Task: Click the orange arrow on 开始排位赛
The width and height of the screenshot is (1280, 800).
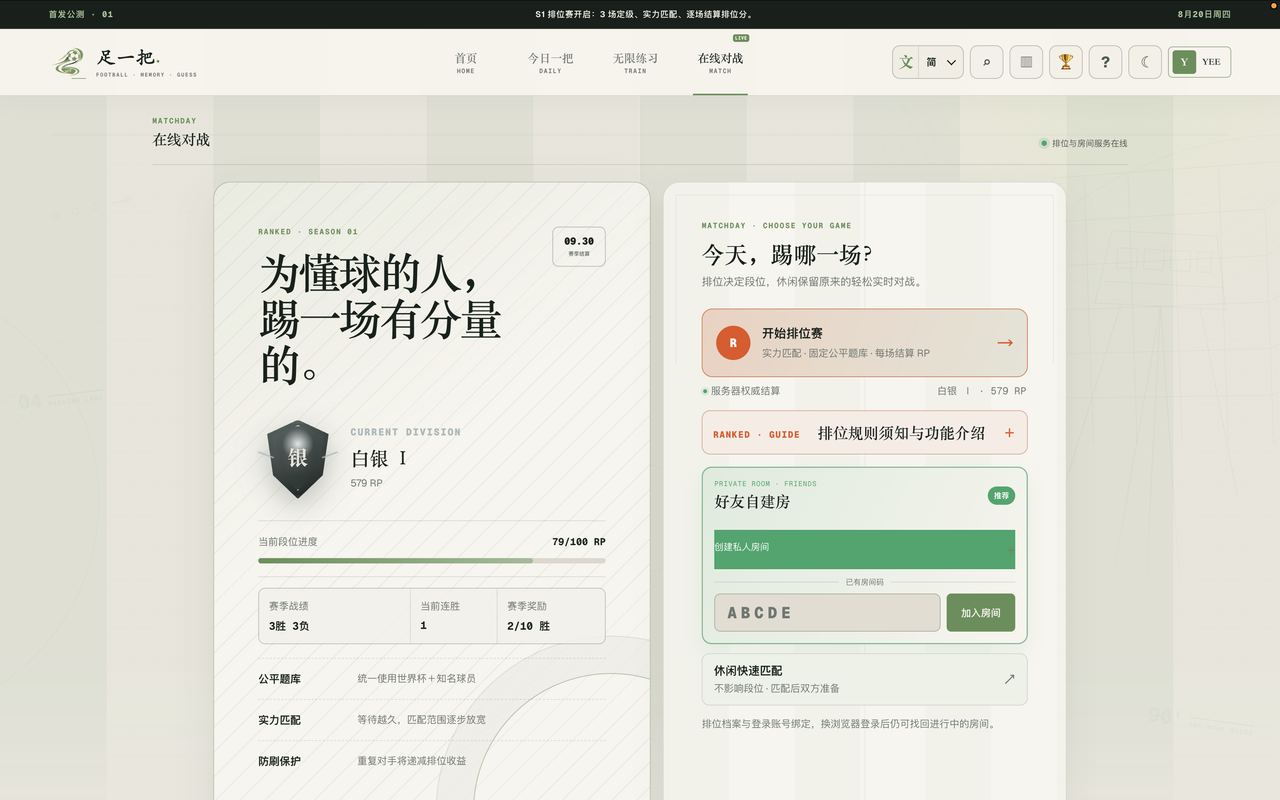Action: coord(1005,342)
